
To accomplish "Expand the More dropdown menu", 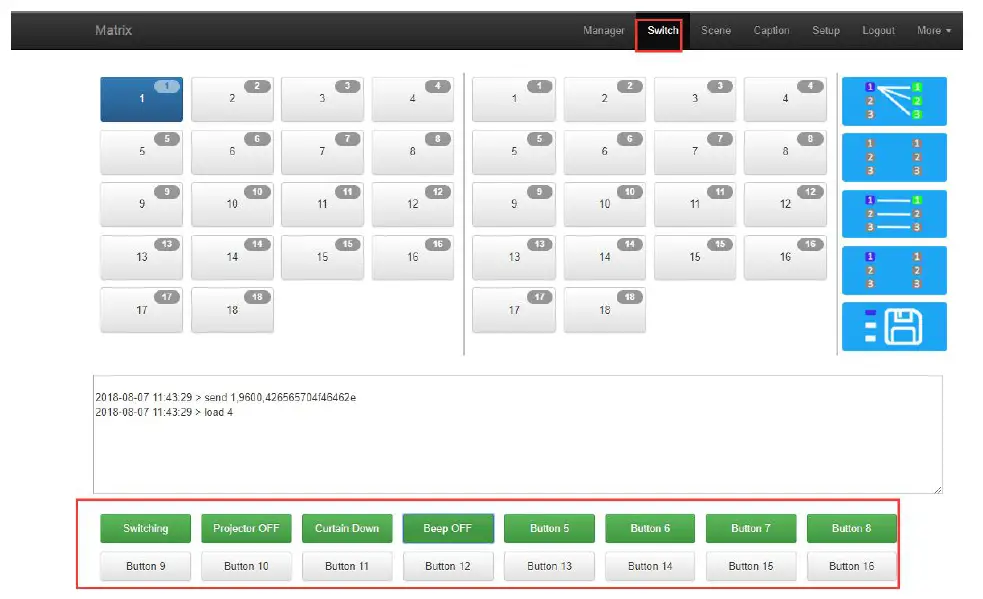I will pyautogui.click(x=933, y=30).
